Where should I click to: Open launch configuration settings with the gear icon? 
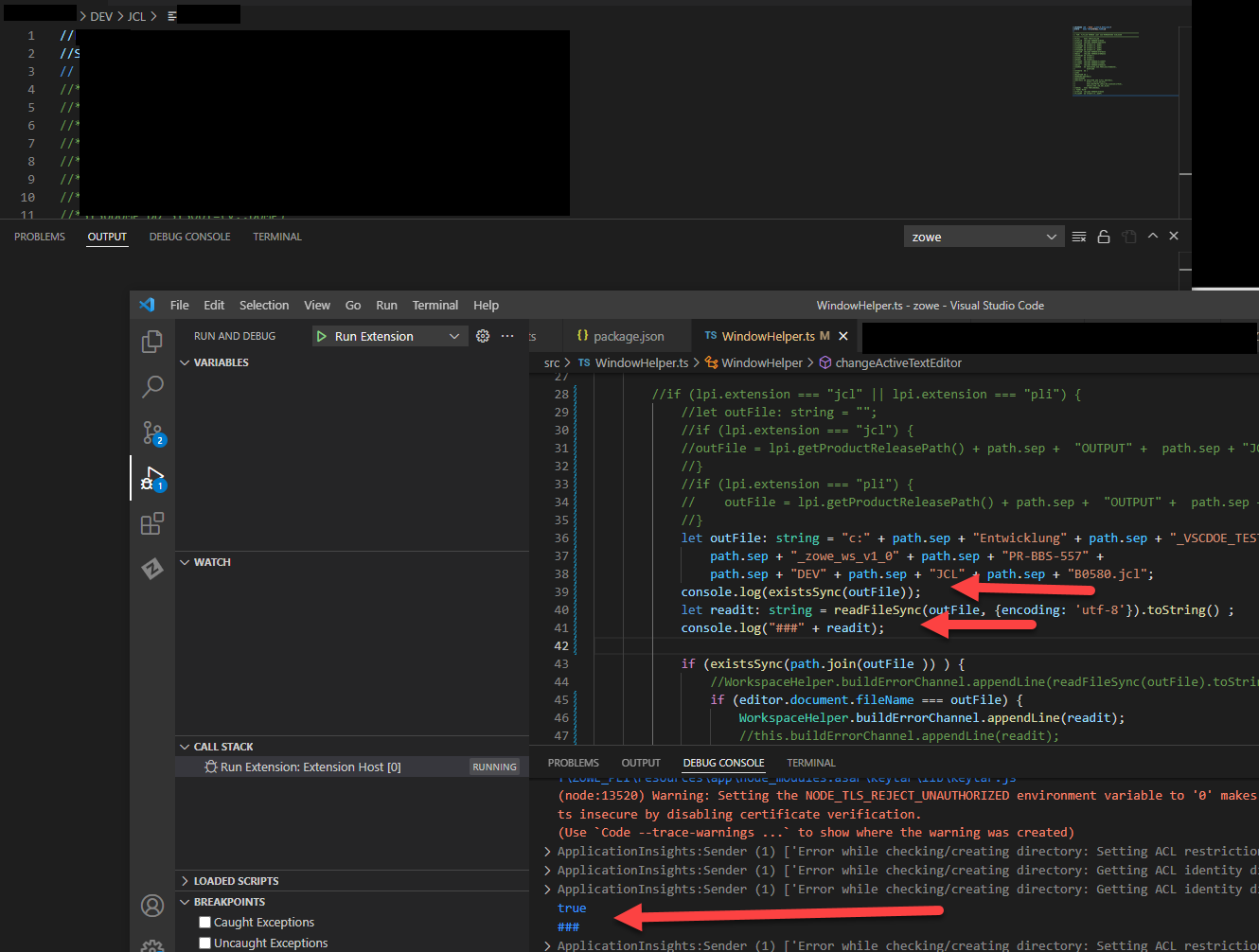pyautogui.click(x=482, y=335)
